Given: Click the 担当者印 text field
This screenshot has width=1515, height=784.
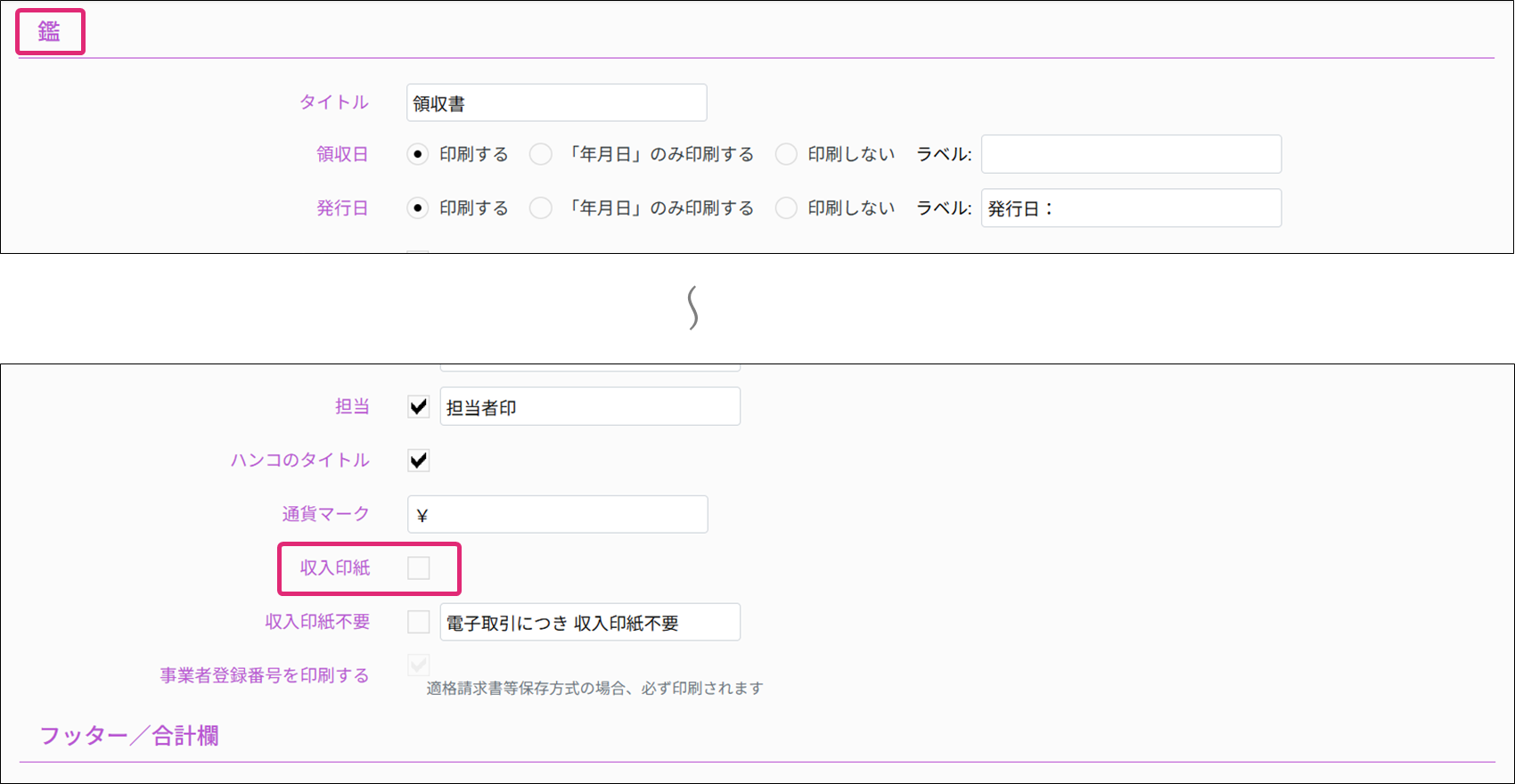Looking at the screenshot, I should [x=589, y=407].
